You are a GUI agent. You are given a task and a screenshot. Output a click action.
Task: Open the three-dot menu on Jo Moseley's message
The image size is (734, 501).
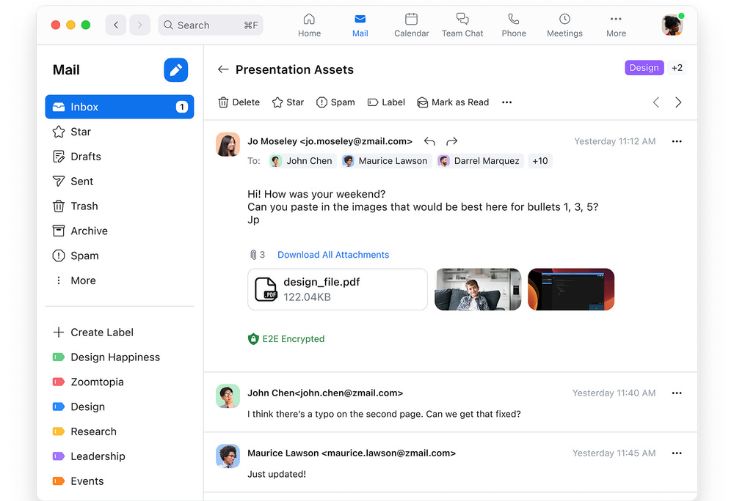[677, 142]
